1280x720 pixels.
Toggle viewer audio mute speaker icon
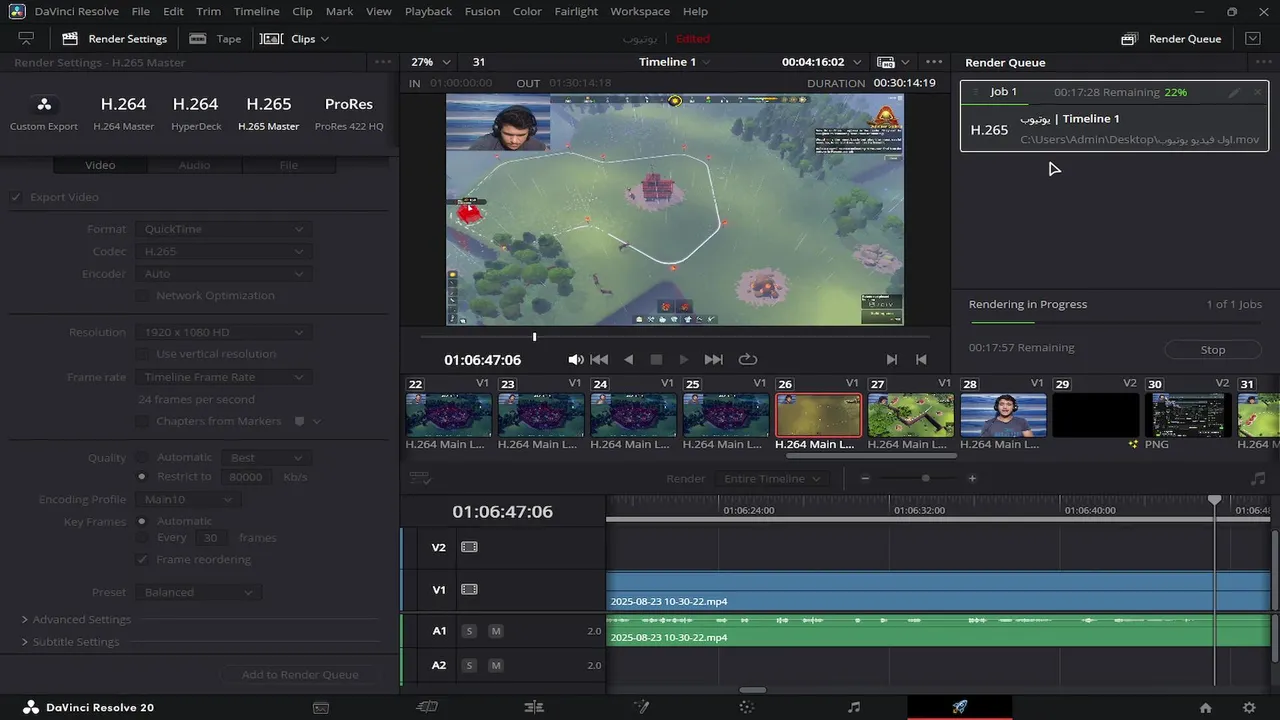coord(575,360)
